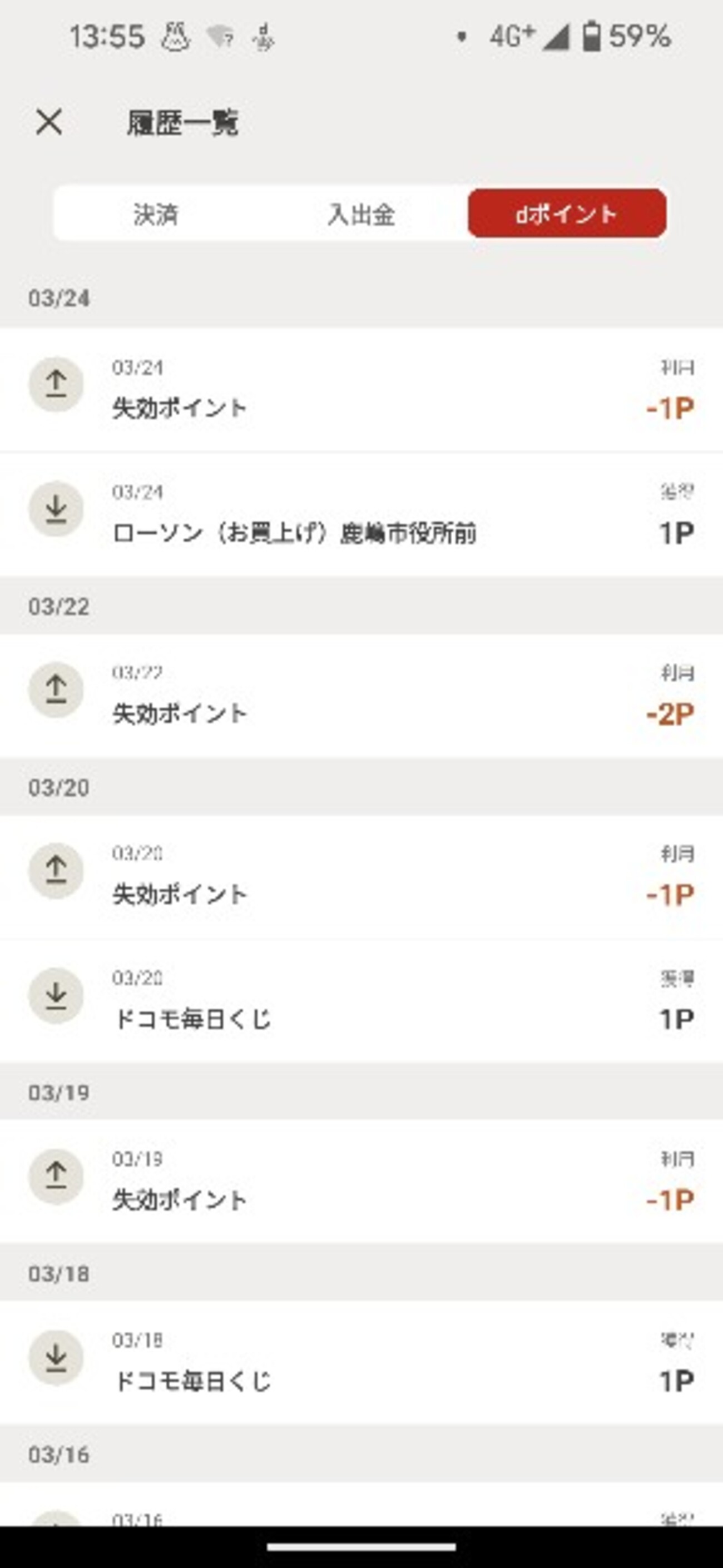Tap download icon beside ローソン entry
The width and height of the screenshot is (723, 1568).
point(56,509)
